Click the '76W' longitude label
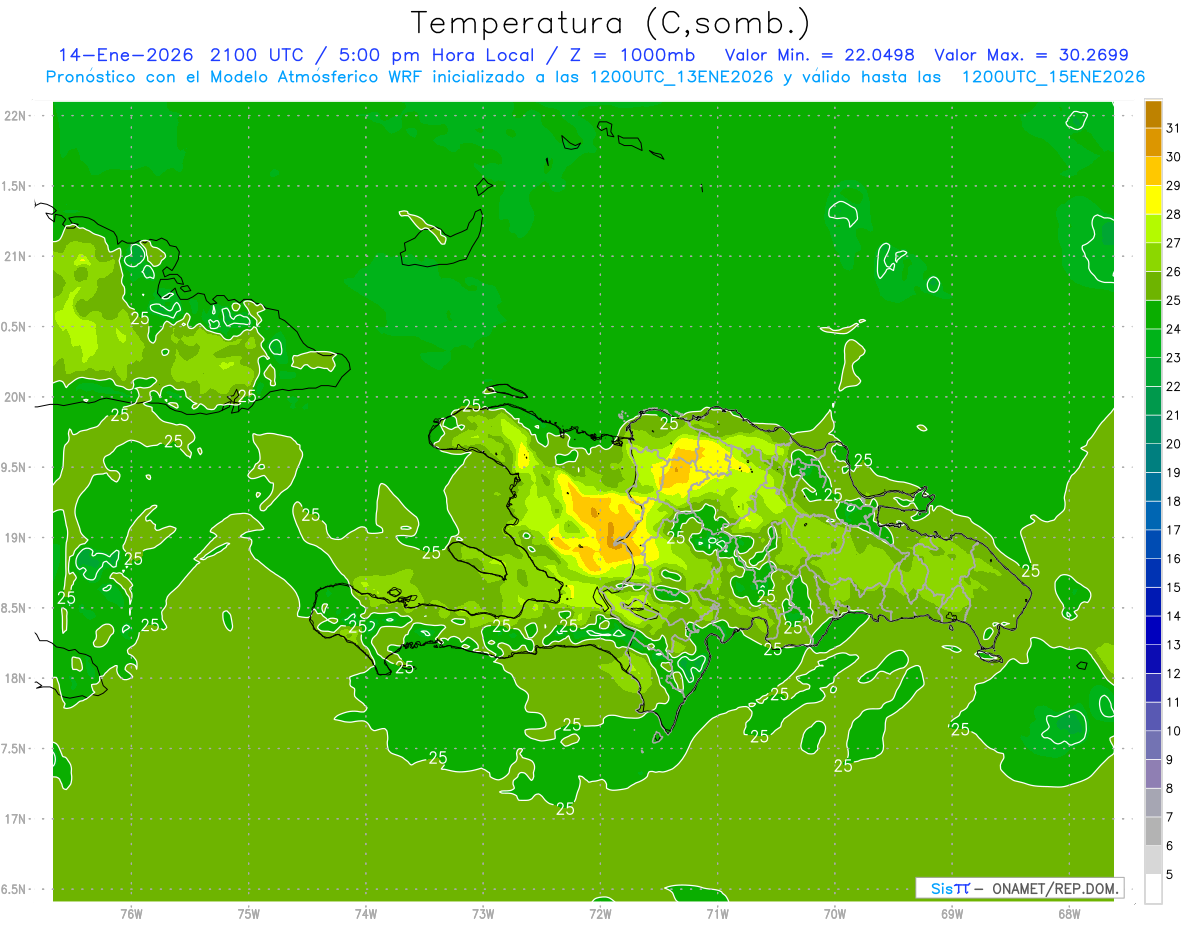Viewport: 1200px width, 927px height. [131, 913]
